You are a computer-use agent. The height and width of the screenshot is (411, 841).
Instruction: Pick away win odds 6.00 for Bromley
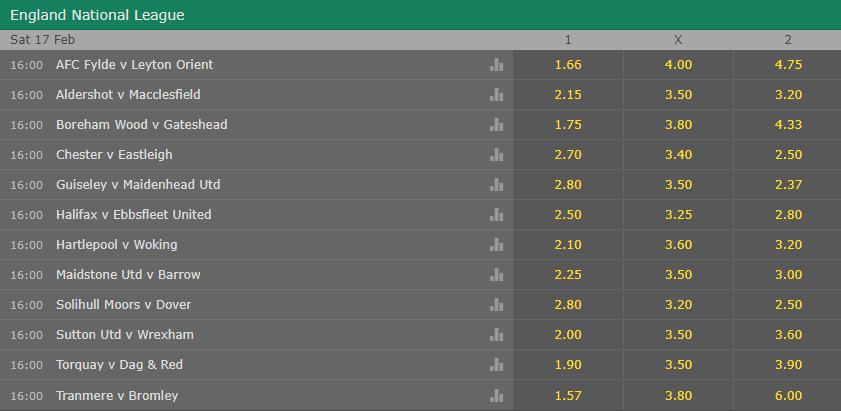(787, 396)
